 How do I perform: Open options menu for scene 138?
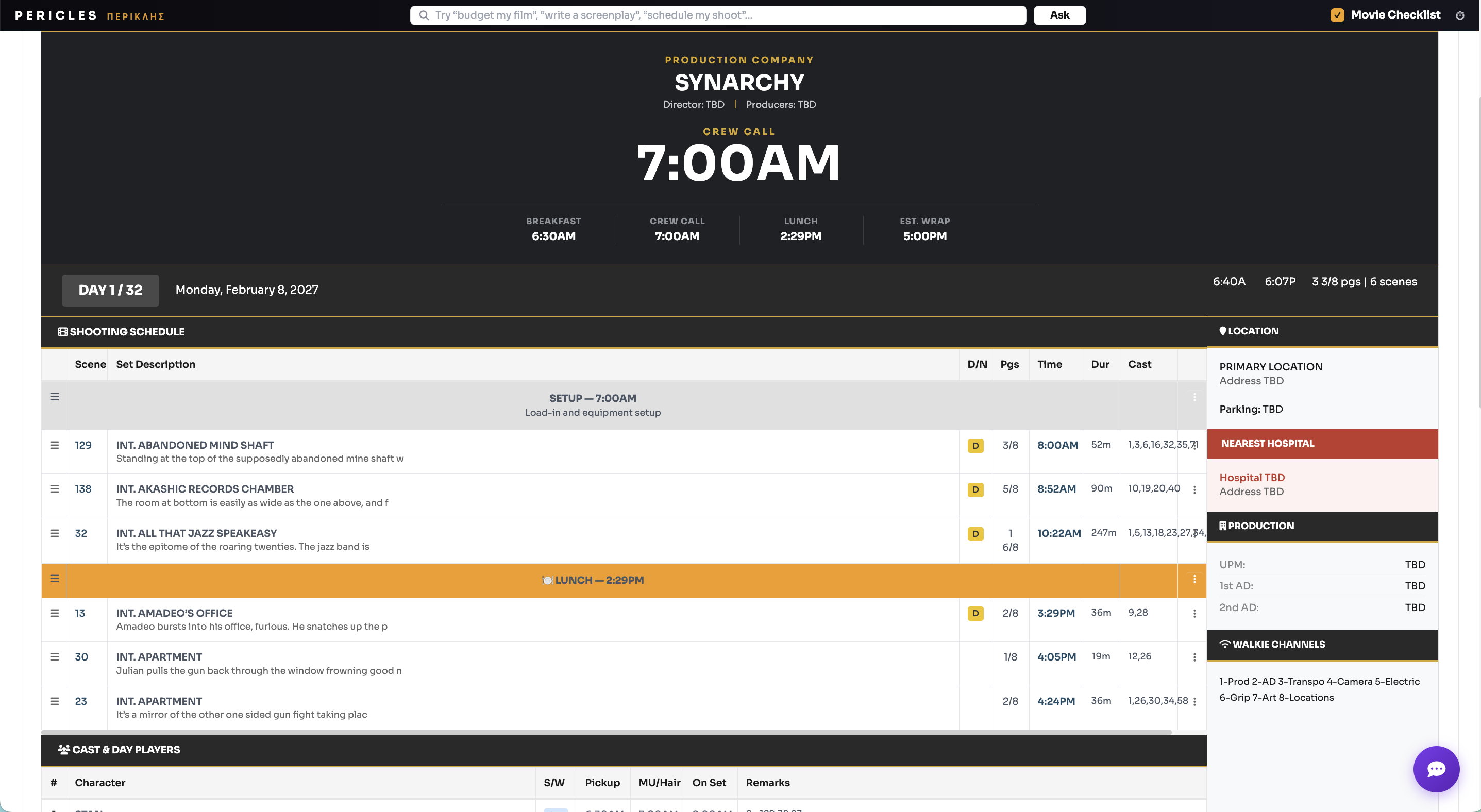click(x=1194, y=489)
